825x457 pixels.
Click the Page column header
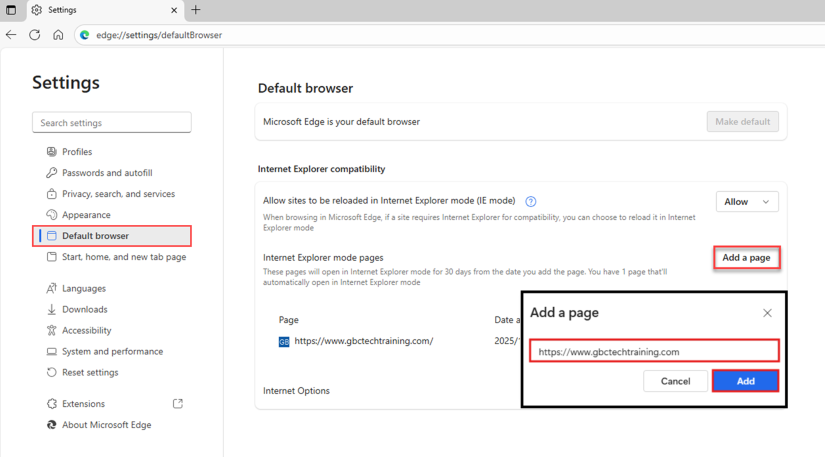click(x=288, y=320)
